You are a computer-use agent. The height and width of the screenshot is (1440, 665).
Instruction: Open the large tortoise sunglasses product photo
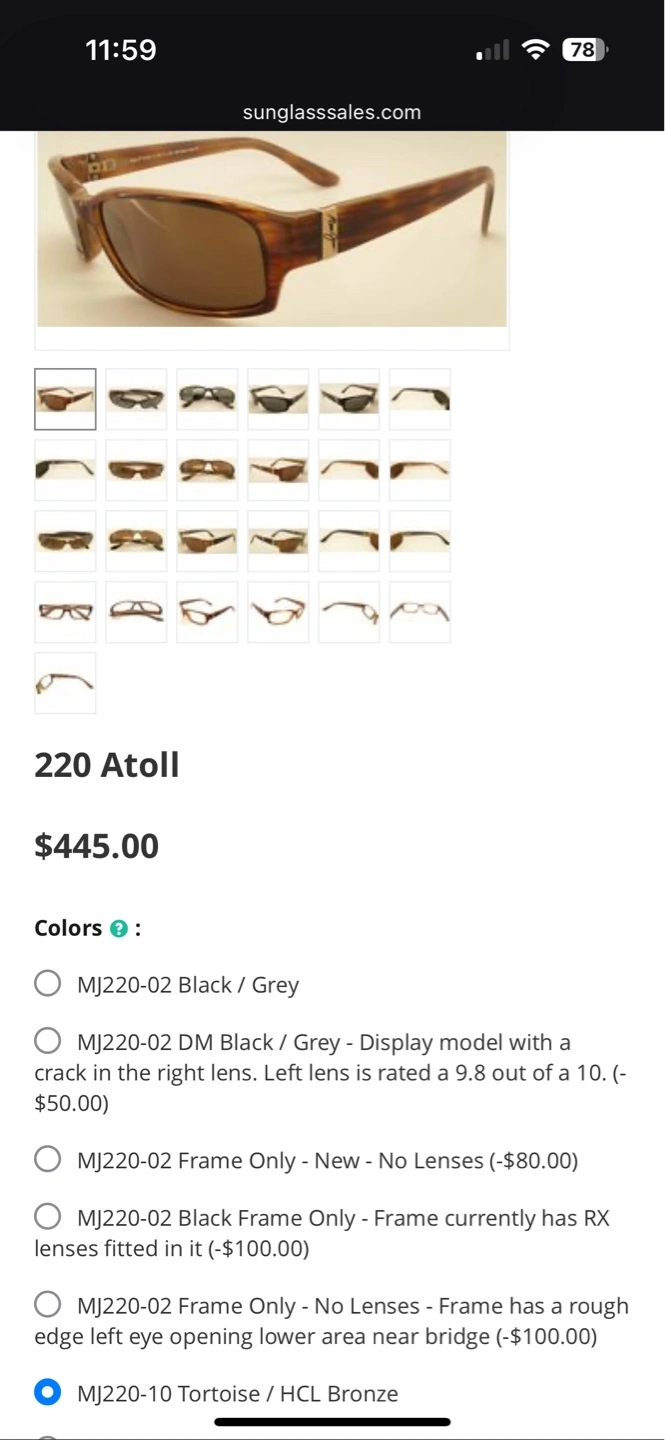272,230
